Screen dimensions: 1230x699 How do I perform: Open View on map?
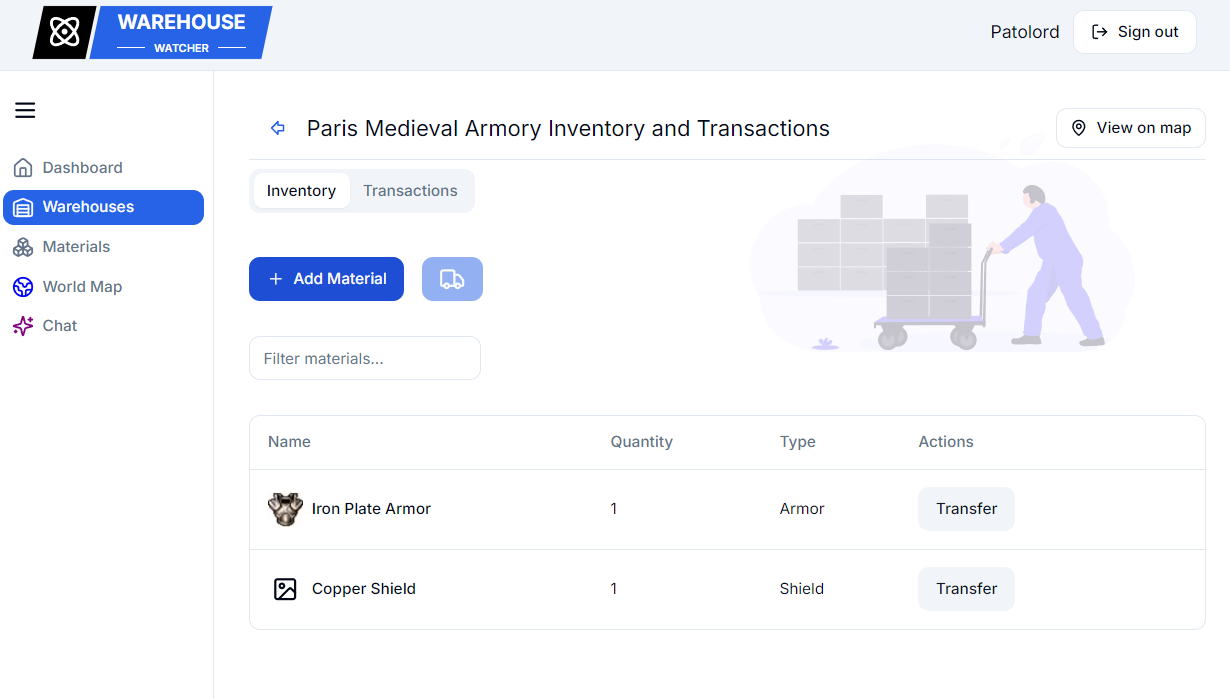pyautogui.click(x=1130, y=128)
